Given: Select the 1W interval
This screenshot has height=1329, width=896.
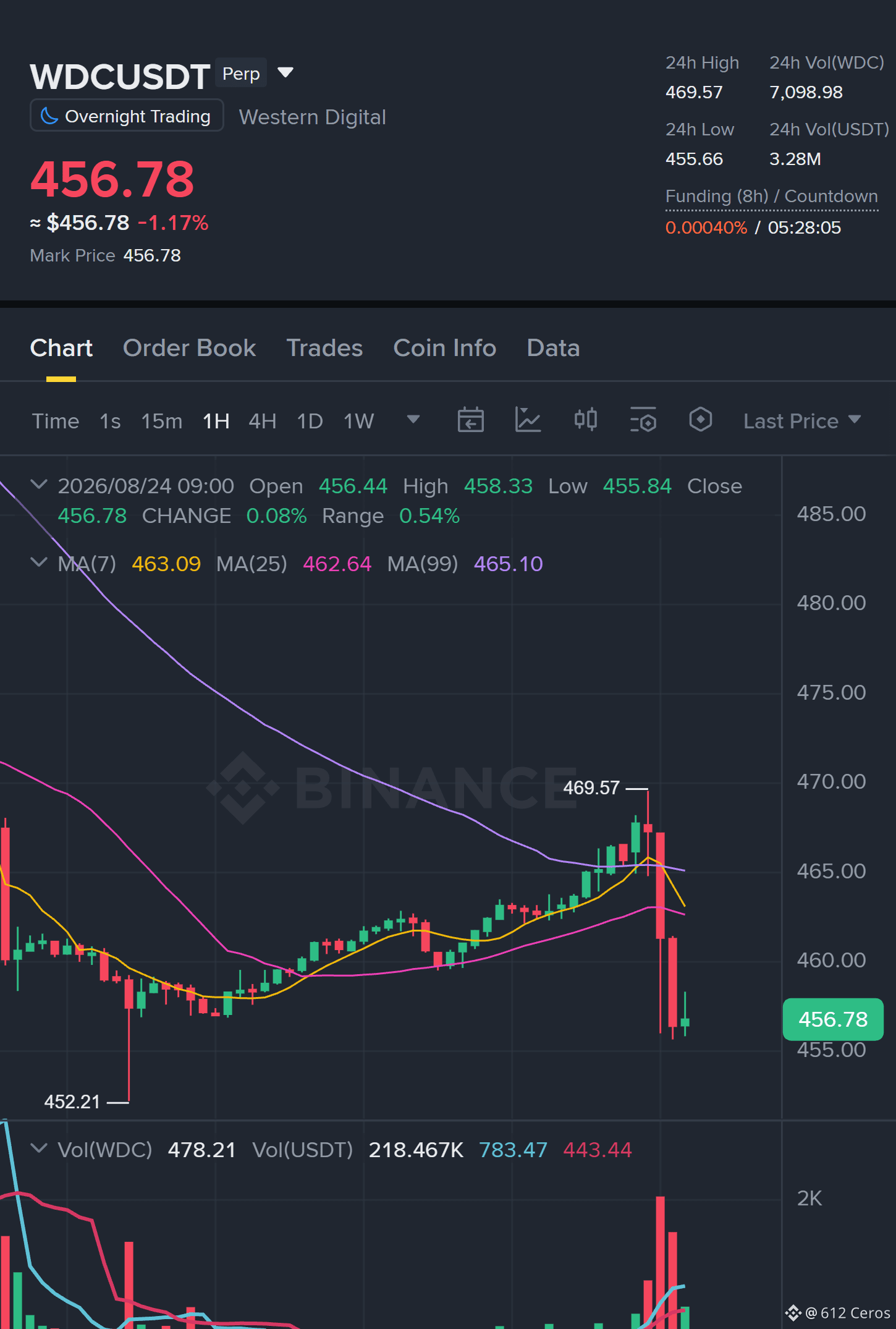Looking at the screenshot, I should pyautogui.click(x=359, y=421).
